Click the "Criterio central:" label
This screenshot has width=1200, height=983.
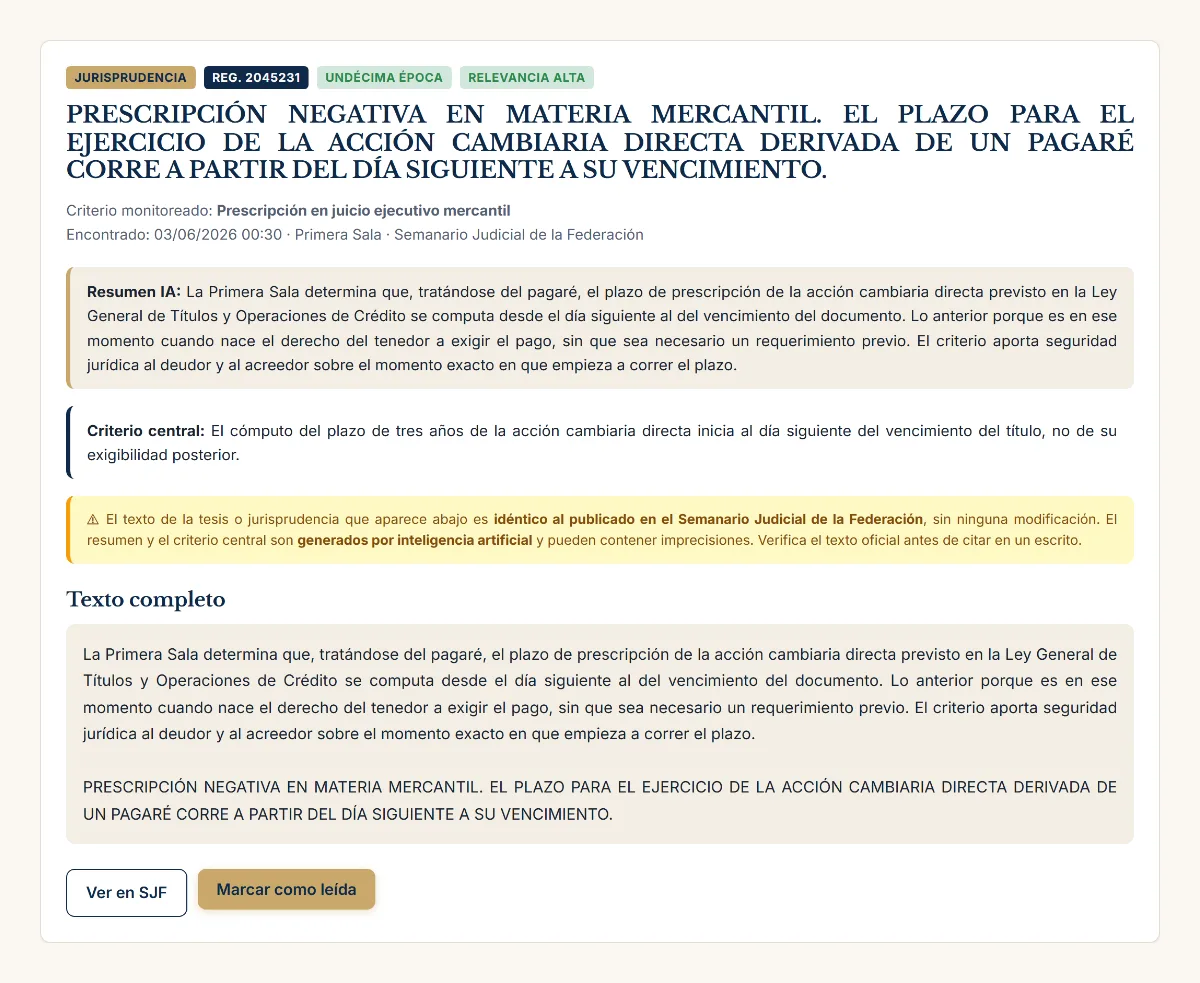point(146,431)
